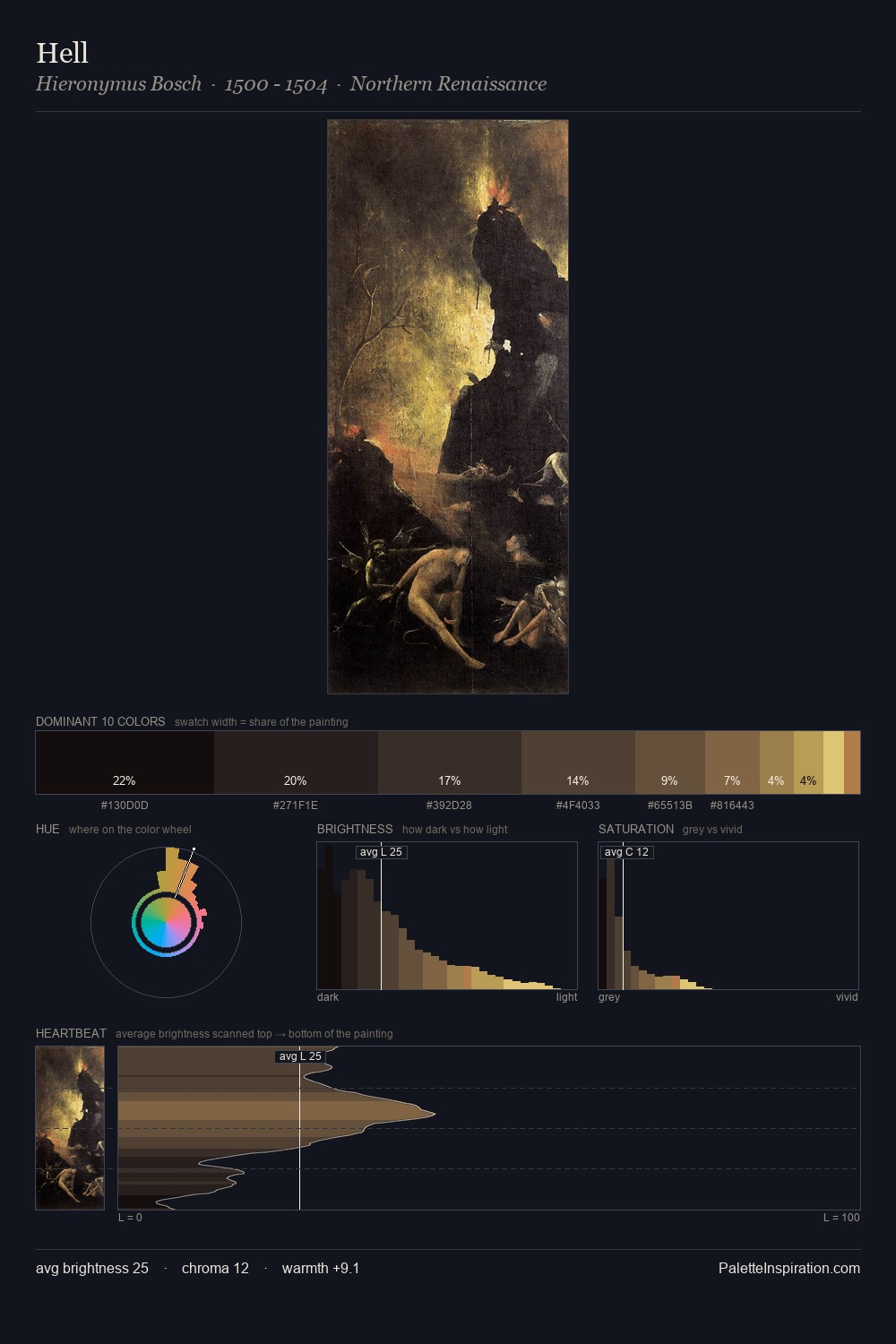Click the "dark" axis label
Screen dimensions: 896x1344
pyautogui.click(x=328, y=997)
